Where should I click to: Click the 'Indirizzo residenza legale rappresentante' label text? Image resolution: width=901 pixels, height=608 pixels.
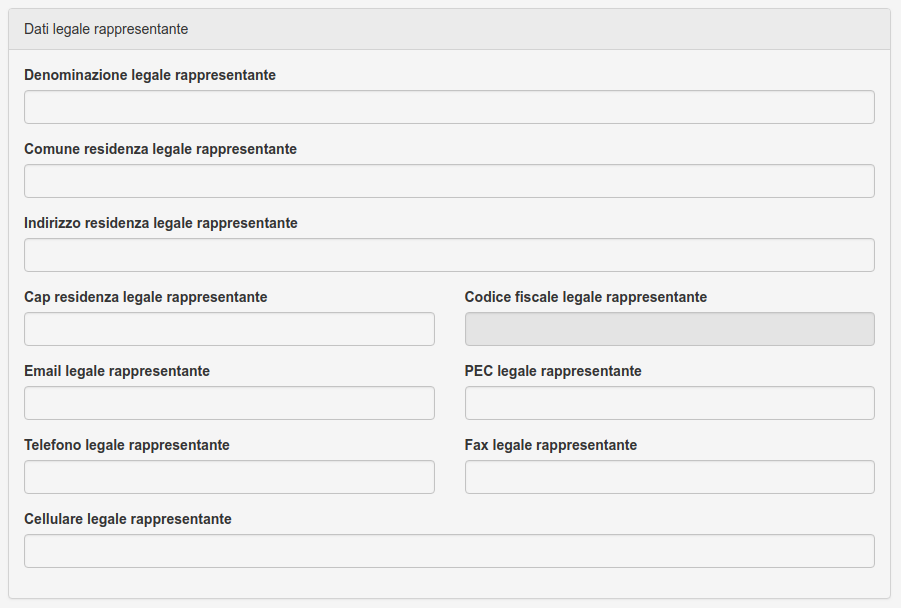click(x=161, y=223)
